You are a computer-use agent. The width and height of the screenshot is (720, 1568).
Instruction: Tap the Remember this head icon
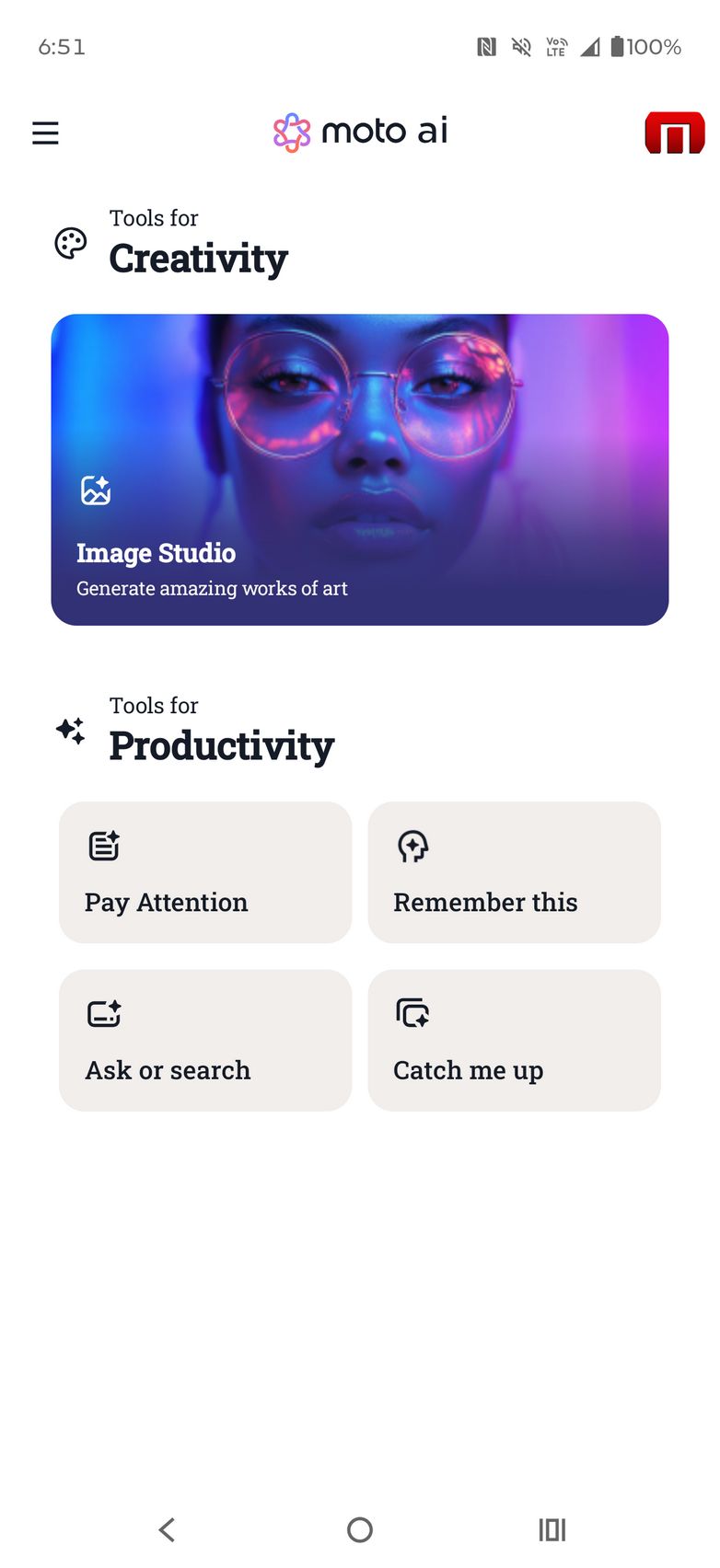tap(412, 846)
